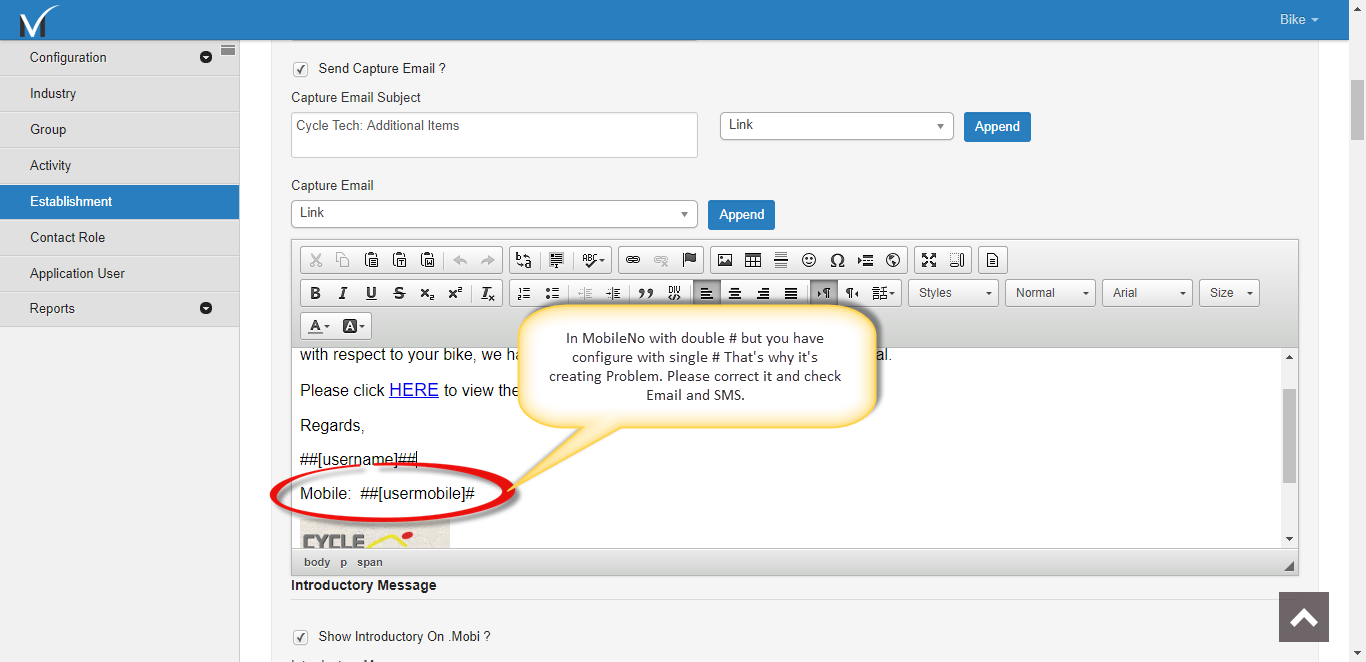
Task: Uncheck Send Capture Email checkbox
Action: tap(300, 69)
